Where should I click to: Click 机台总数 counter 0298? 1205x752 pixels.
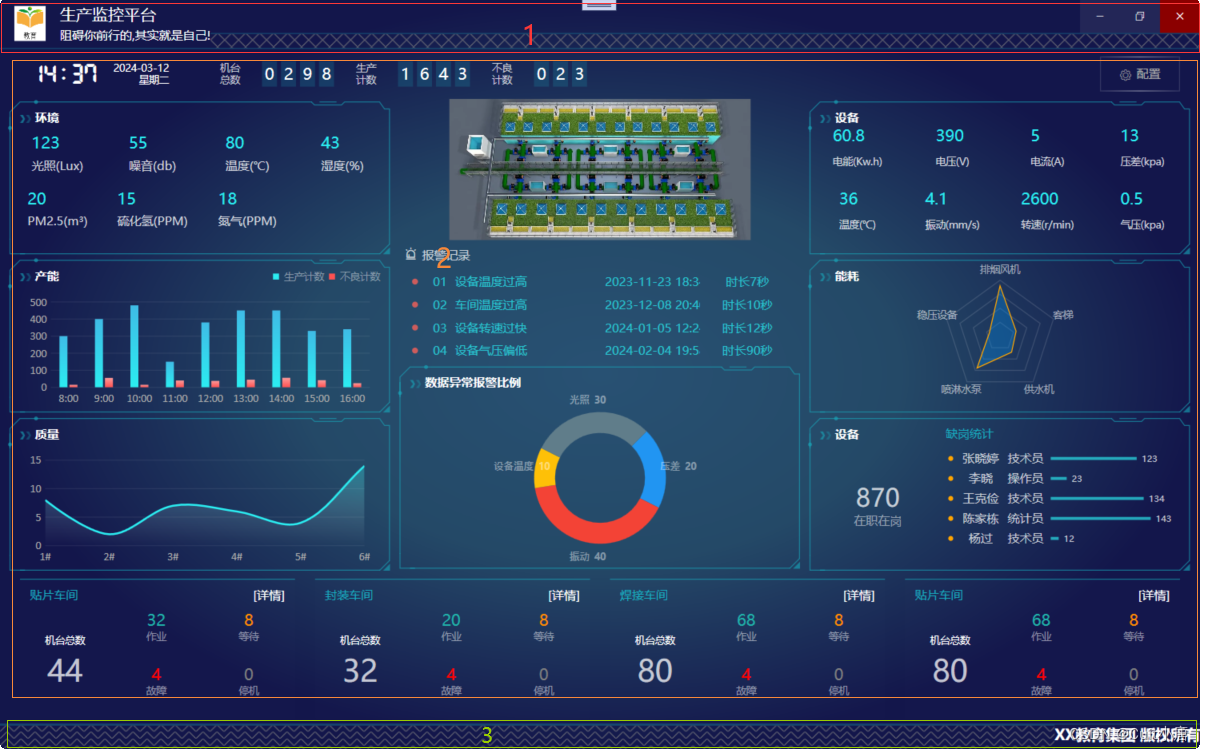298,74
